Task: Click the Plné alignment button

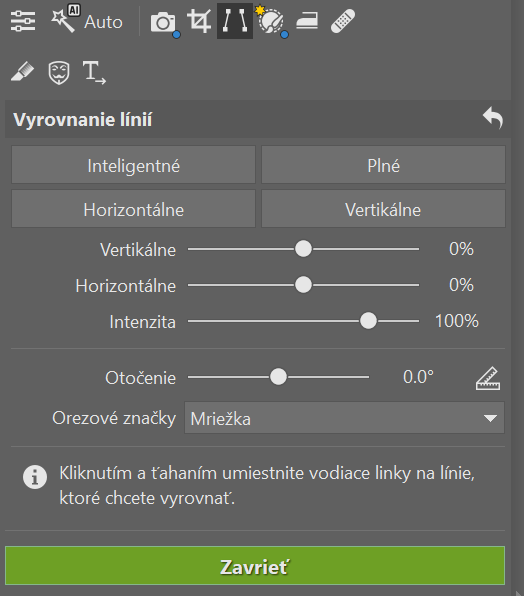Action: (x=383, y=165)
